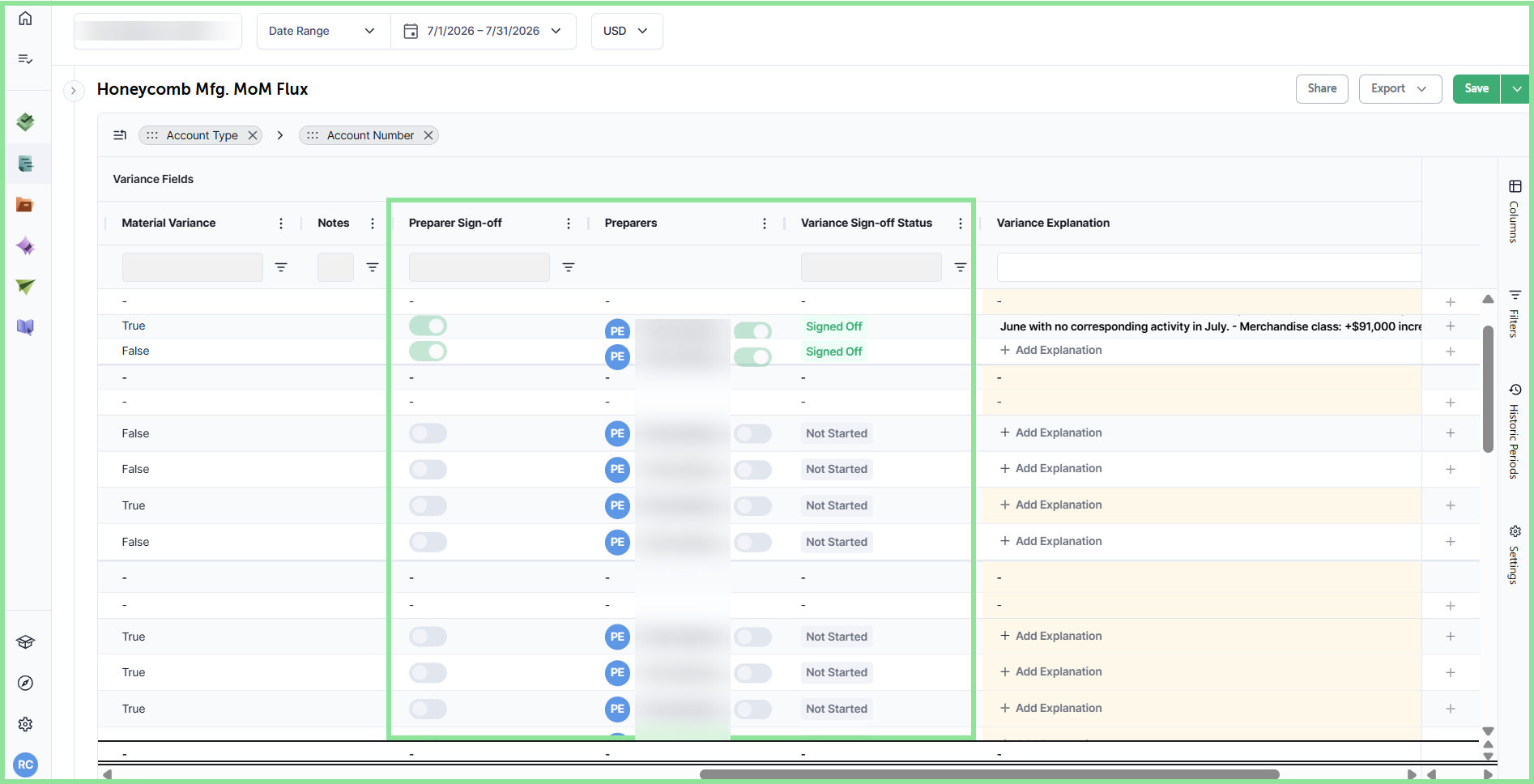Enable Preparer Sign-off toggle in last Not Started row
1534x784 pixels.
(x=428, y=709)
